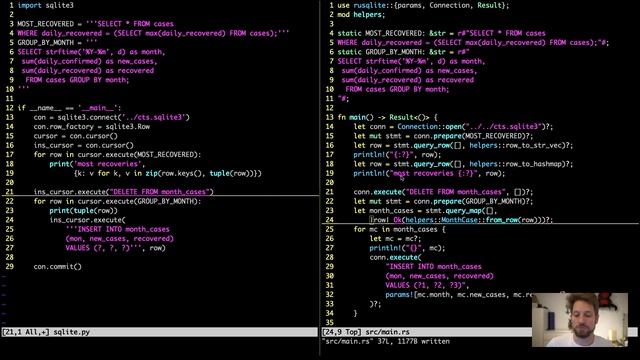
Task: Click the helpers::MonthCase::from_row line
Action: tap(461, 220)
